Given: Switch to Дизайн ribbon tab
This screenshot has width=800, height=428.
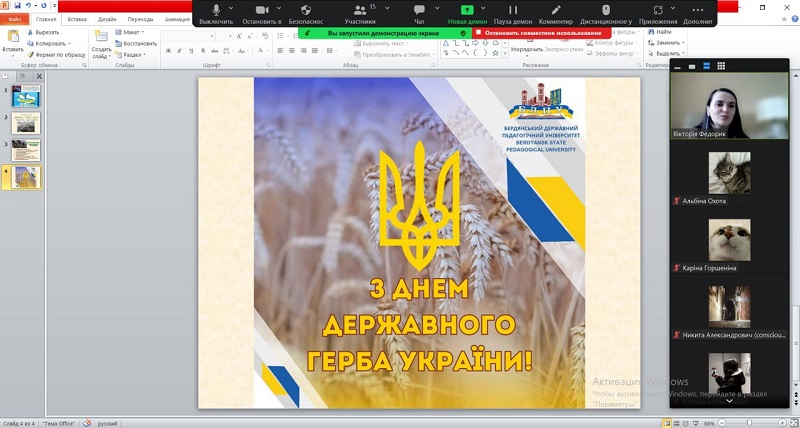Looking at the screenshot, I should pos(107,19).
